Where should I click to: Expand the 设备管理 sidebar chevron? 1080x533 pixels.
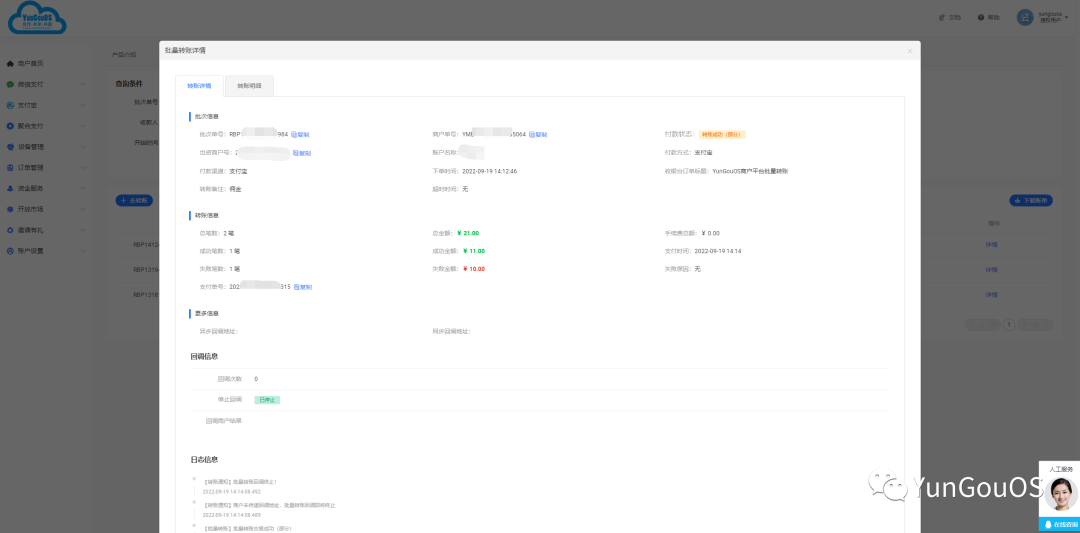83,147
